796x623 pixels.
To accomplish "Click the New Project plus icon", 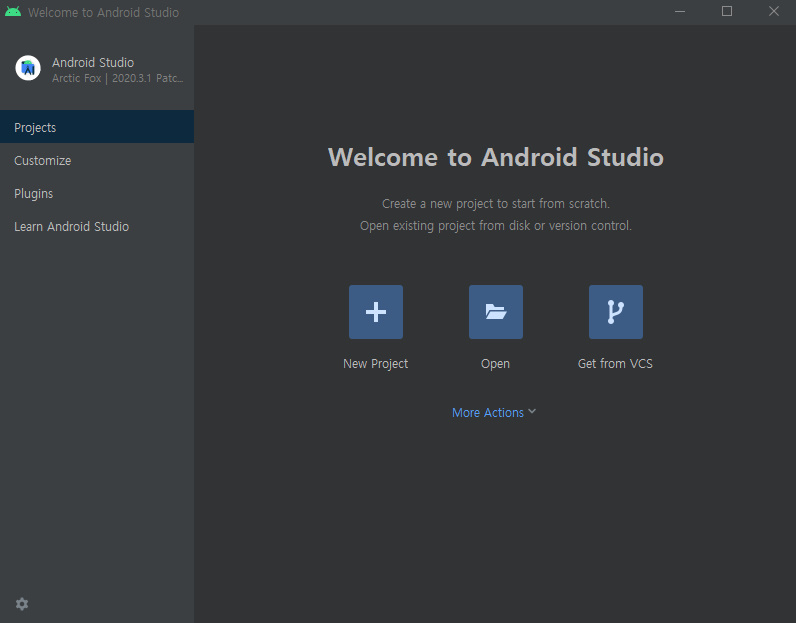I will pyautogui.click(x=376, y=312).
